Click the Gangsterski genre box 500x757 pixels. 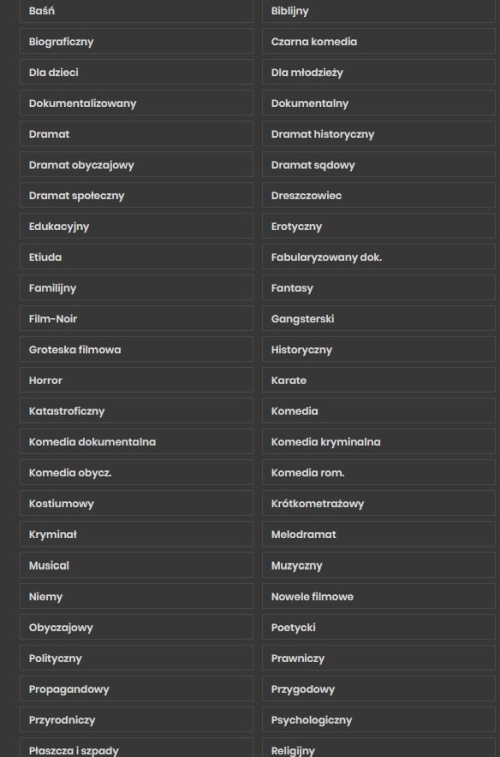coord(379,319)
